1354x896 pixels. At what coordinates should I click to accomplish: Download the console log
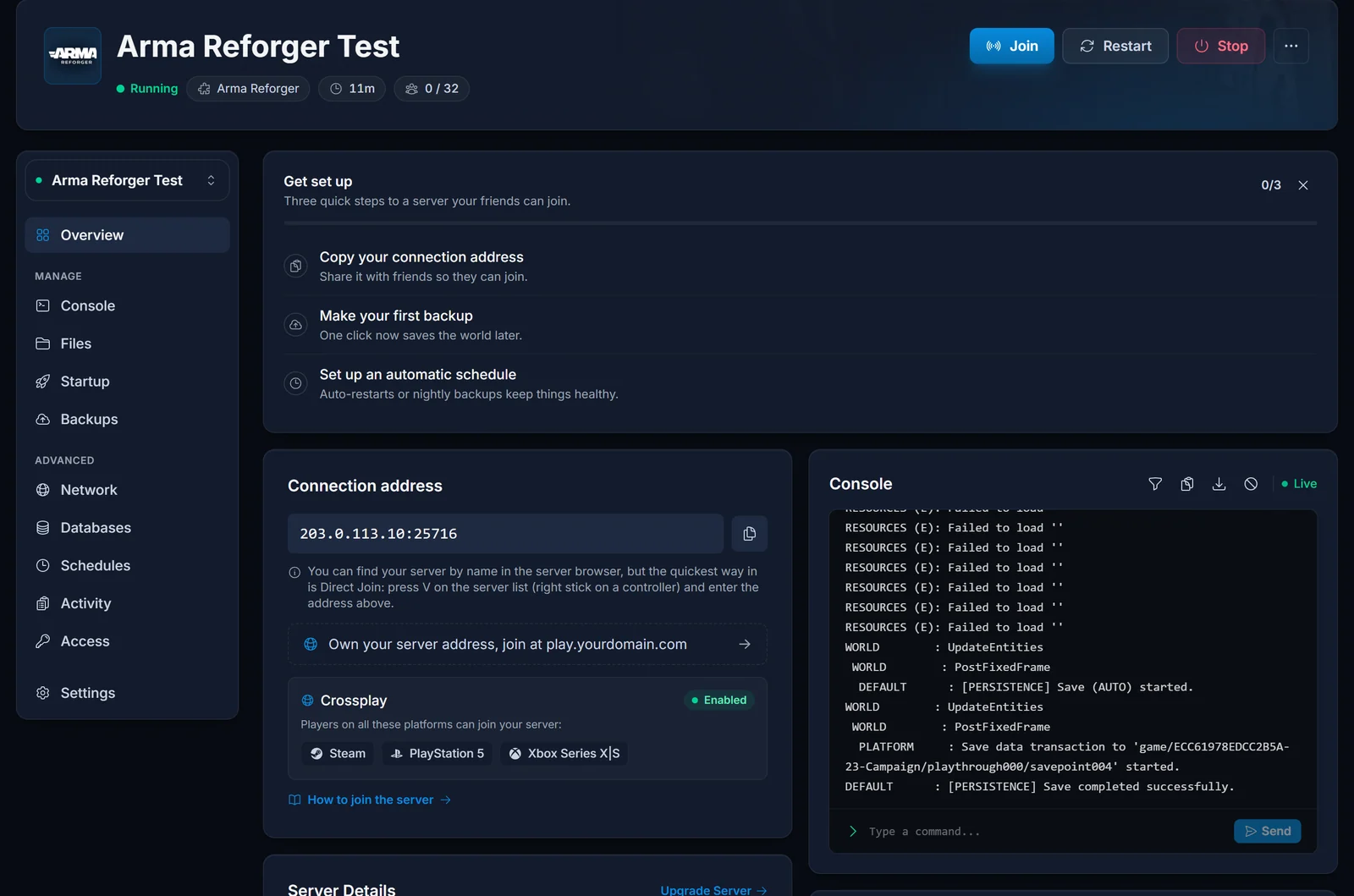(1219, 484)
